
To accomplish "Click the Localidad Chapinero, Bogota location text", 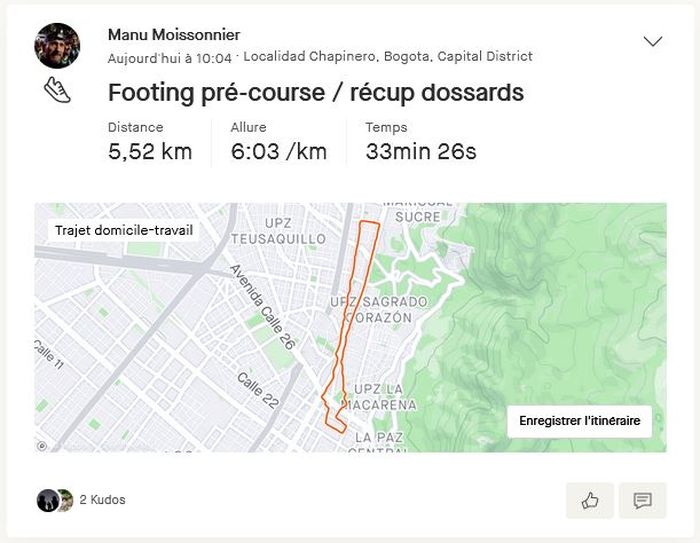I will click(x=388, y=57).
